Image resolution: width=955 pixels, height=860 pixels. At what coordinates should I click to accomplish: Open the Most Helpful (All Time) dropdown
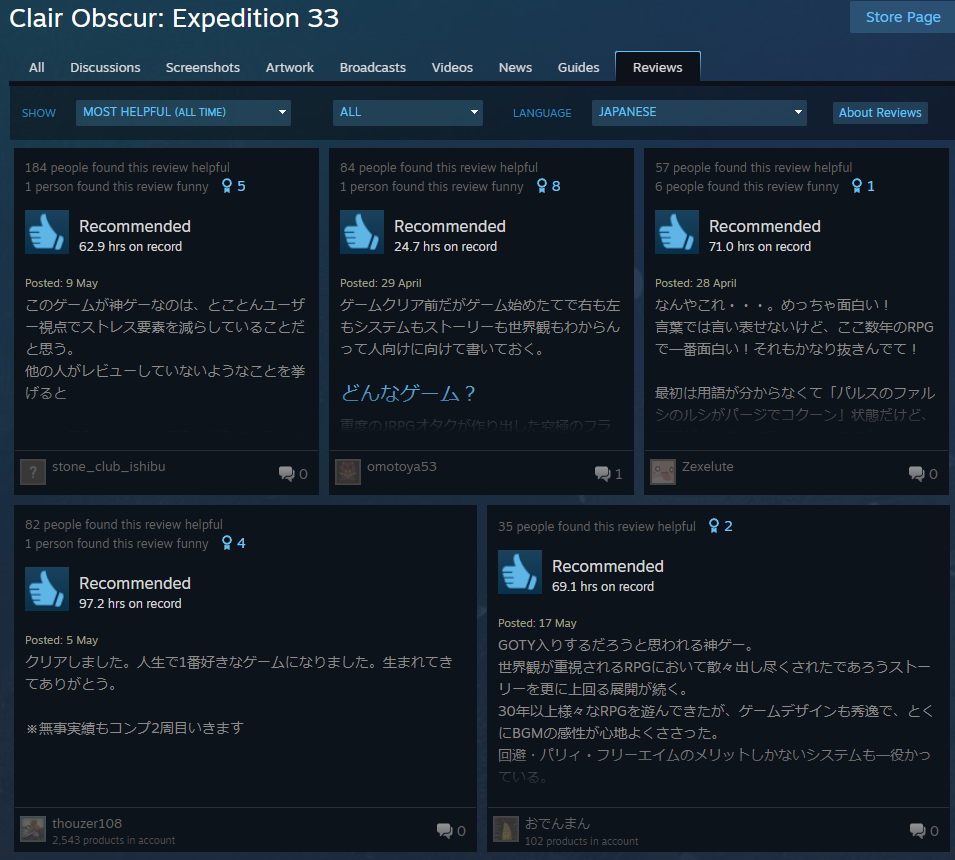pyautogui.click(x=183, y=113)
